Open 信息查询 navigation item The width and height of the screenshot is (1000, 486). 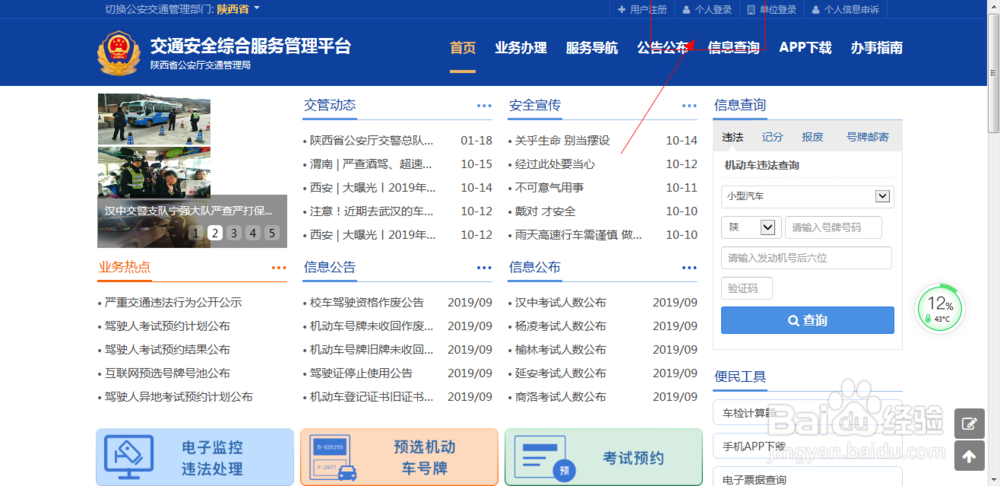coord(733,48)
